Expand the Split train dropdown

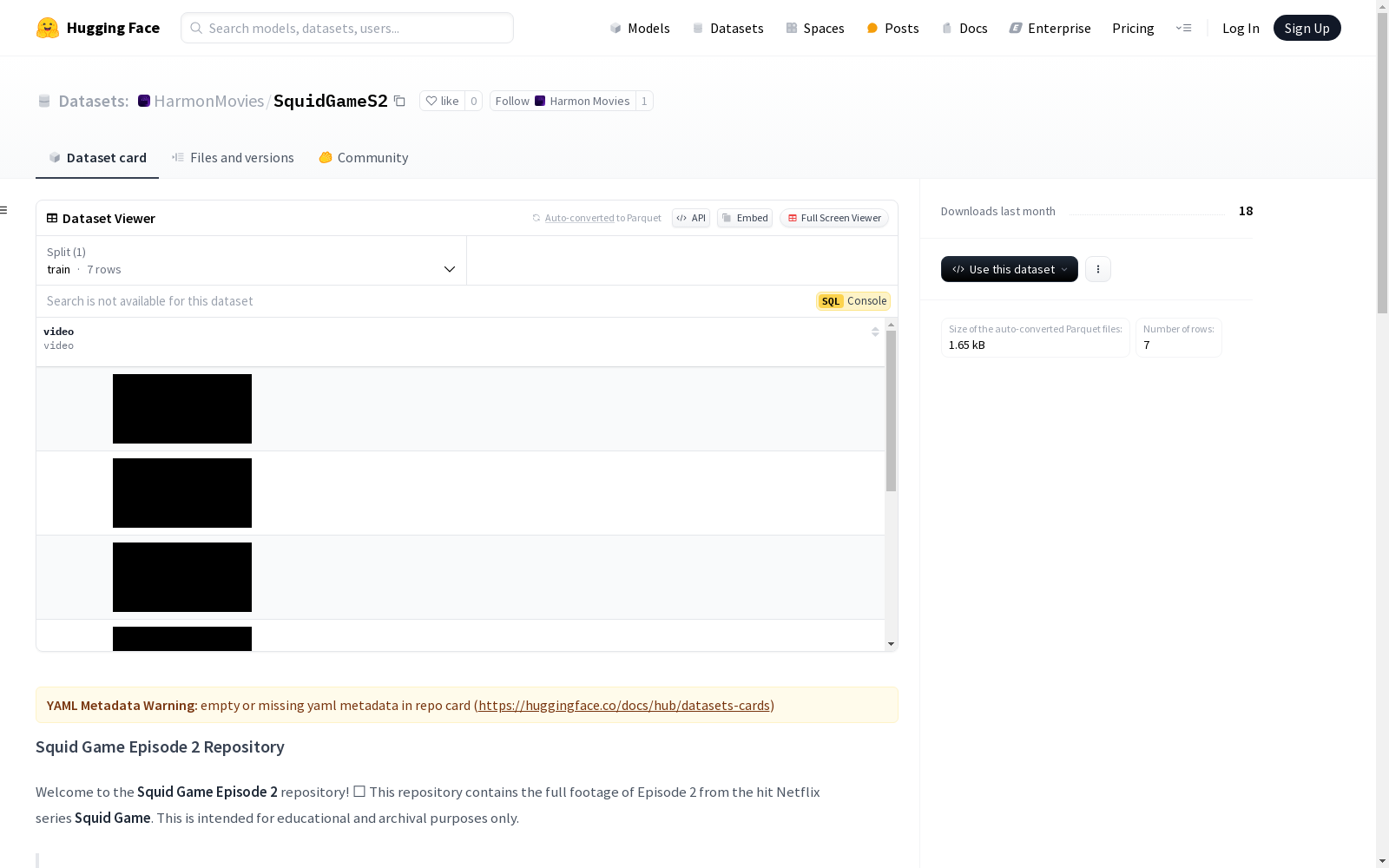point(252,260)
